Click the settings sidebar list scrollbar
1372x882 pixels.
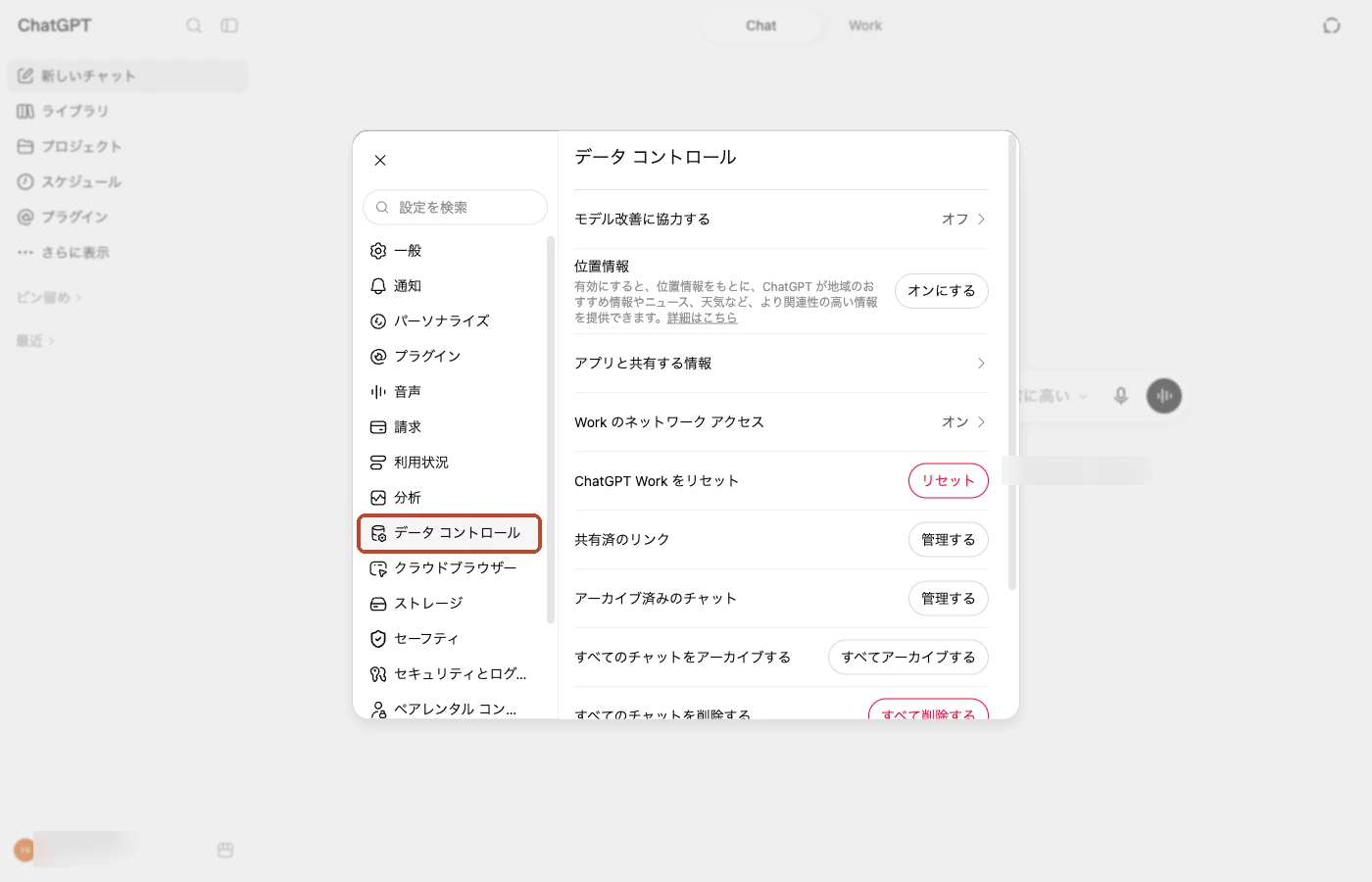click(551, 429)
